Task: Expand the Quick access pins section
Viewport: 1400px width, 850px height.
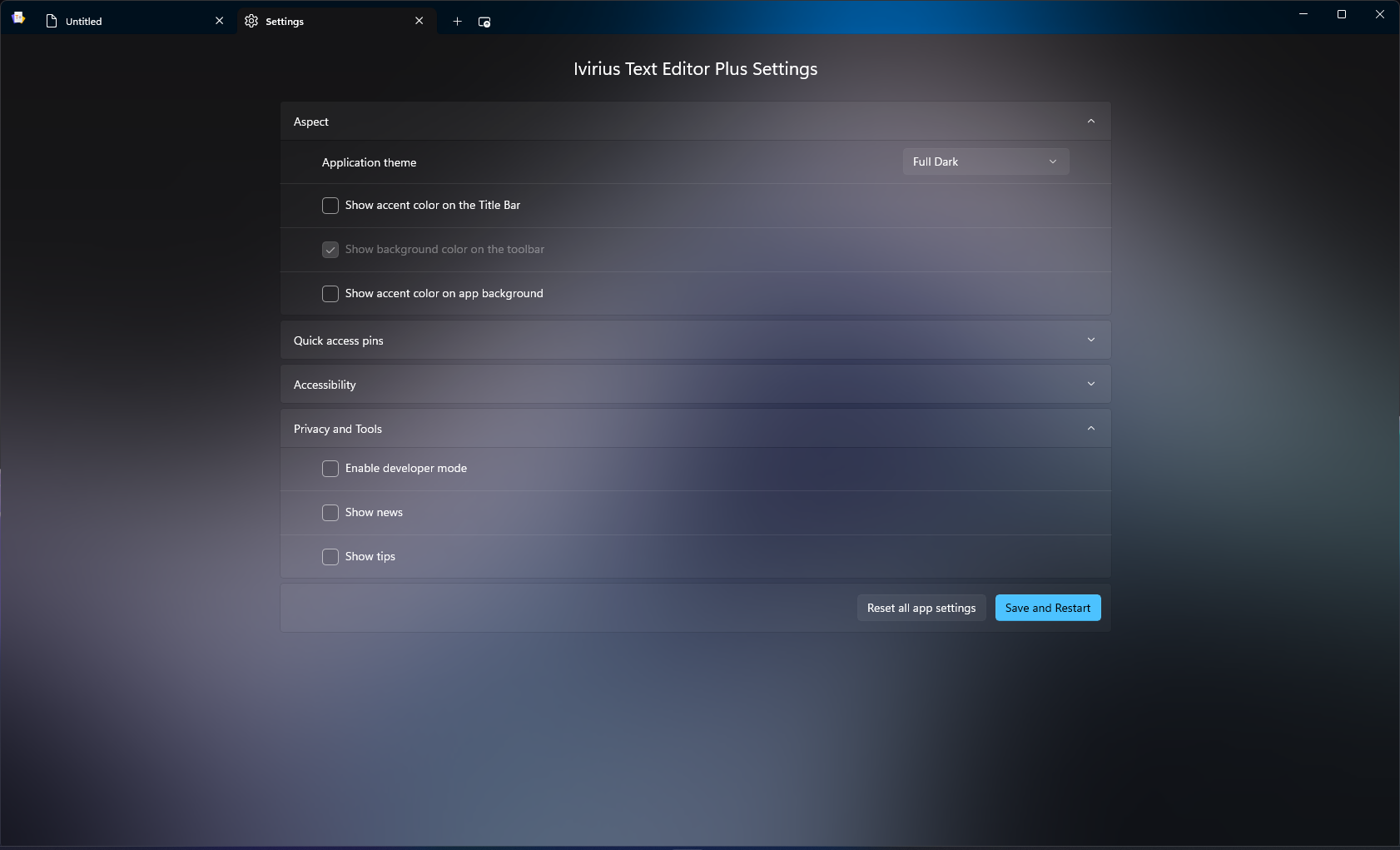Action: (x=1090, y=340)
